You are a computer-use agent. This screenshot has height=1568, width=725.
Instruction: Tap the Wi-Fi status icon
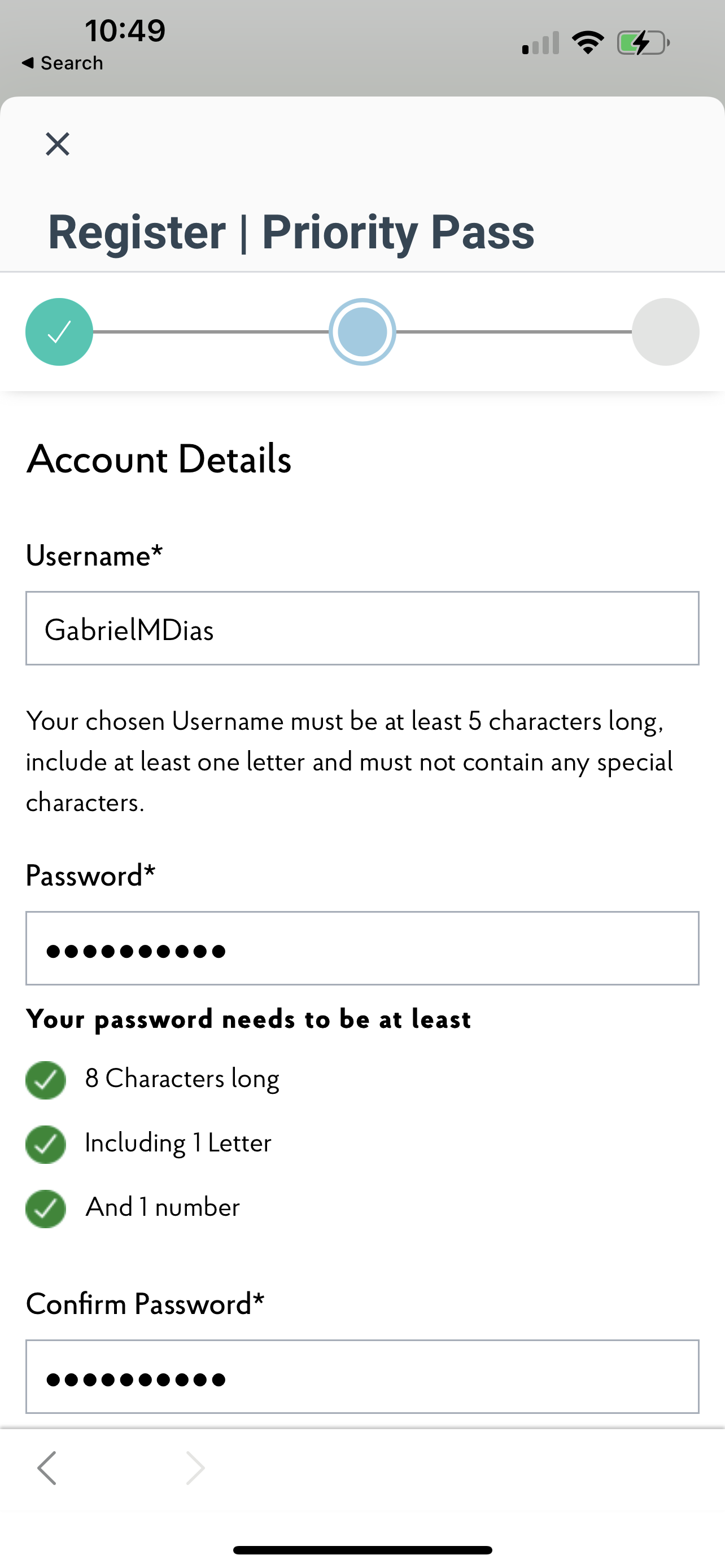(587, 42)
